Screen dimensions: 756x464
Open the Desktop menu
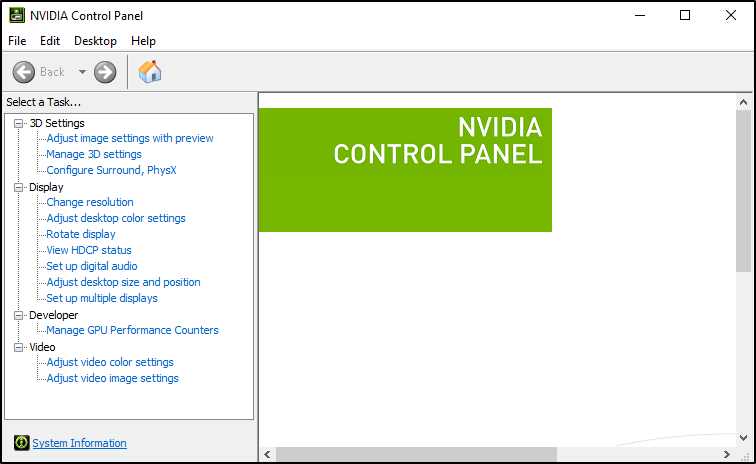point(95,41)
